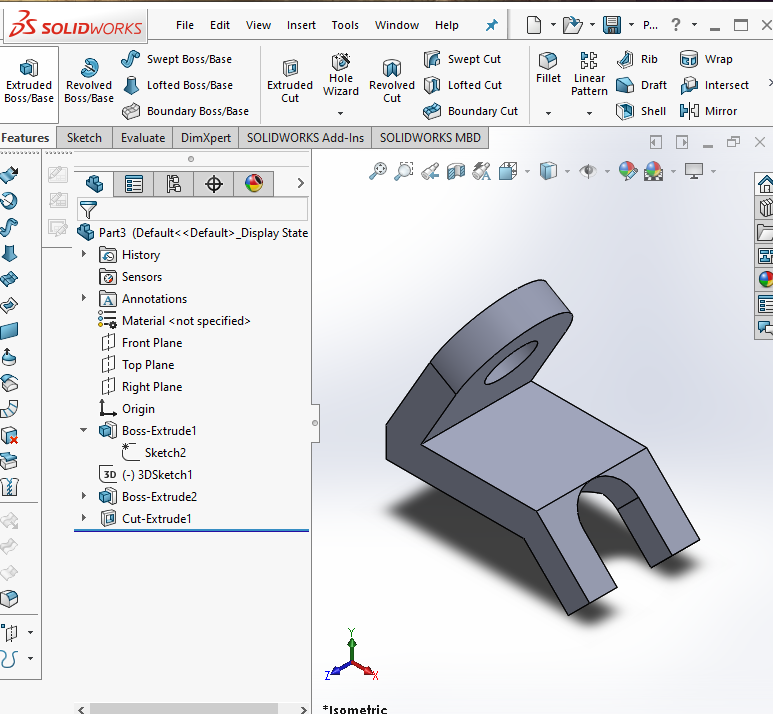The width and height of the screenshot is (773, 714).
Task: Click Apply Scene icon
Action: [x=653, y=171]
